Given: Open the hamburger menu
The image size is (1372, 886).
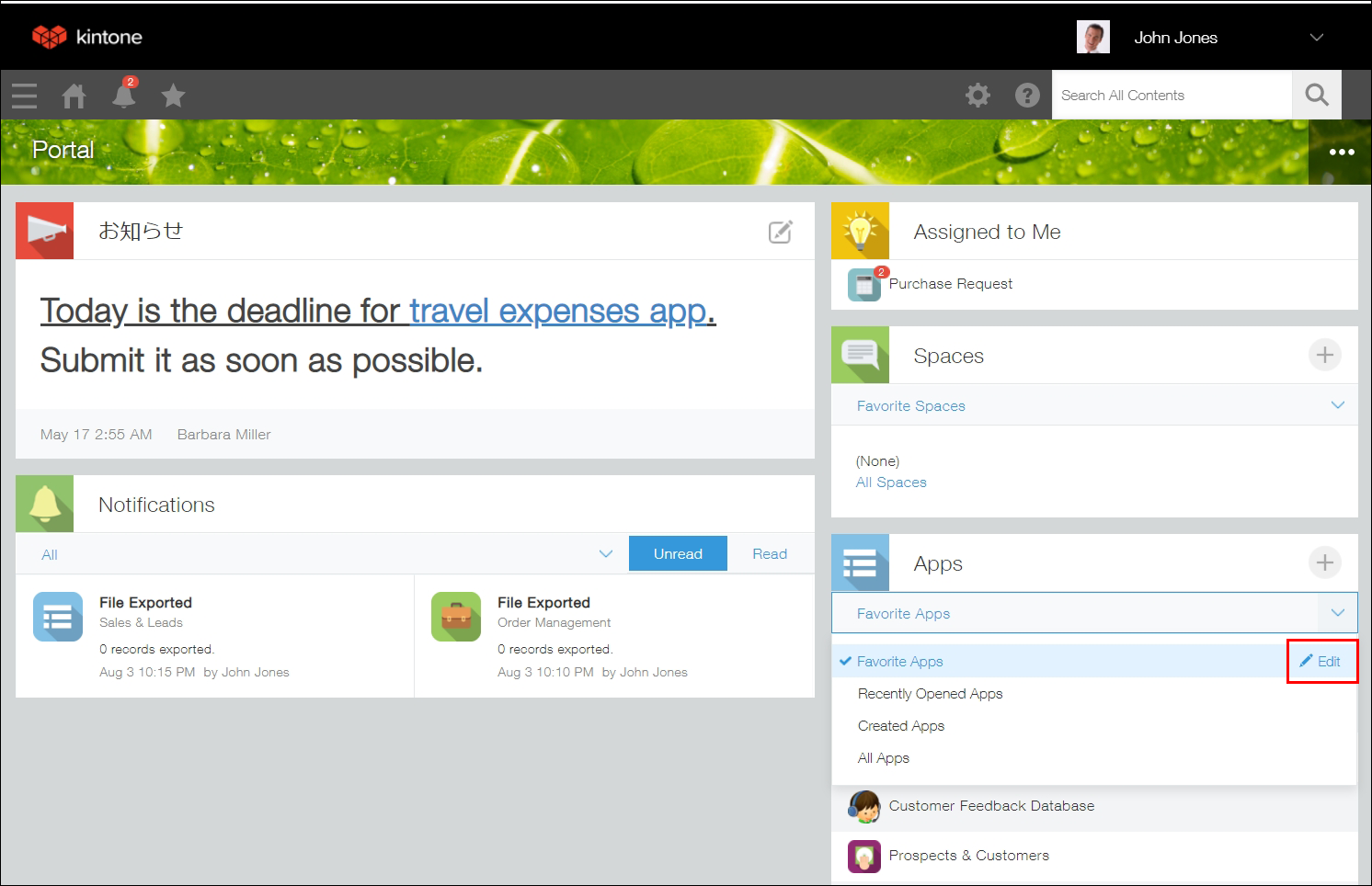Looking at the screenshot, I should click(x=24, y=95).
